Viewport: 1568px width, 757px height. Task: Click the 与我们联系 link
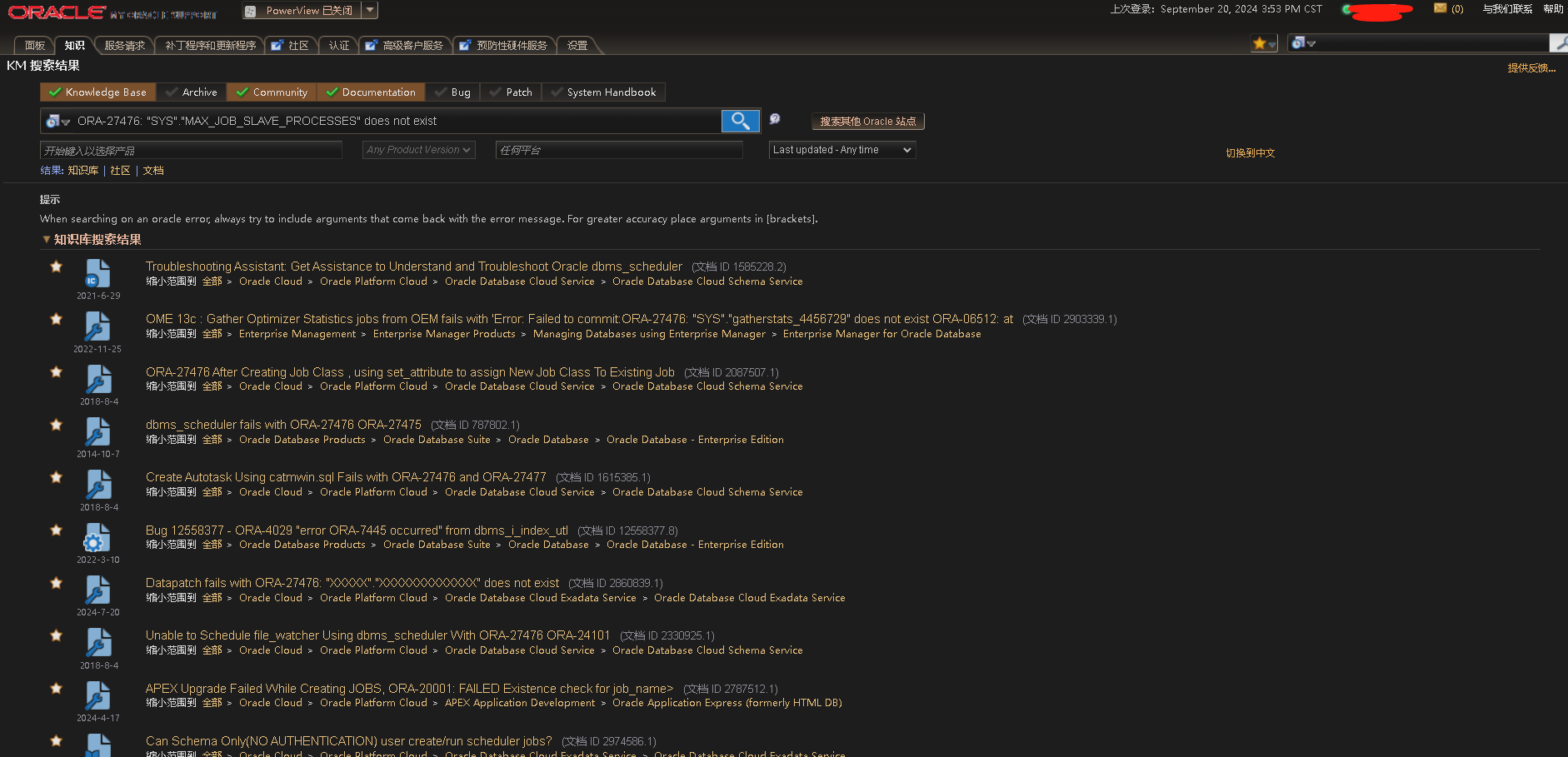pyautogui.click(x=1507, y=9)
